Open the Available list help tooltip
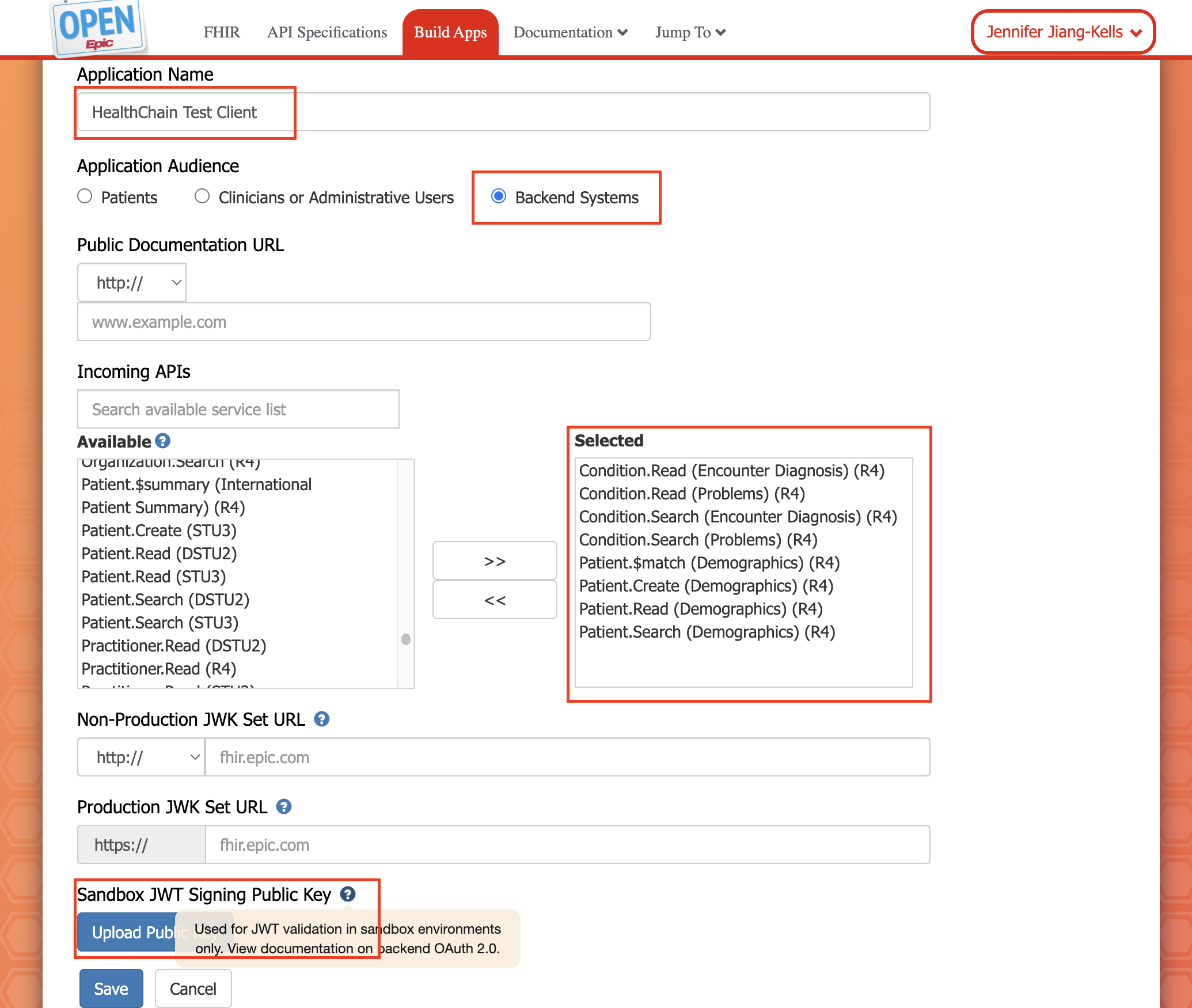 coord(163,441)
